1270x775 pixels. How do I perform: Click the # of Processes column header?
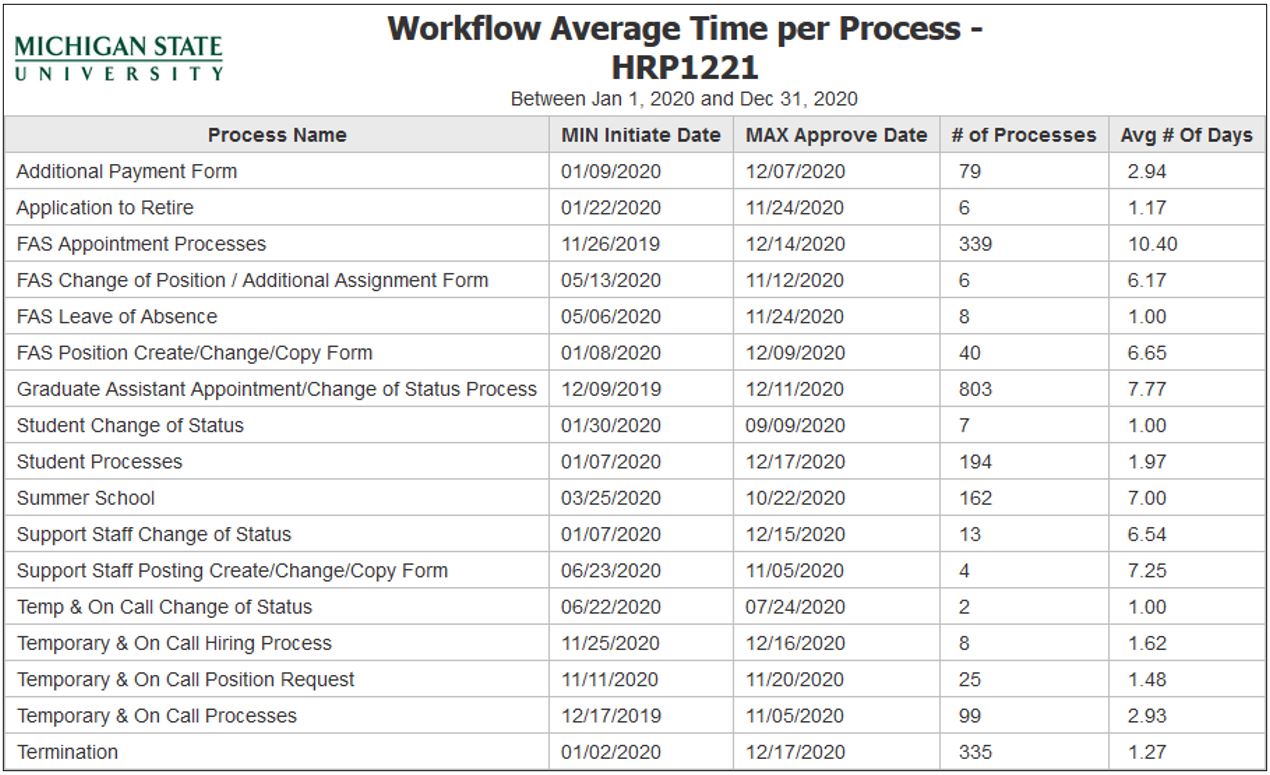point(1023,135)
